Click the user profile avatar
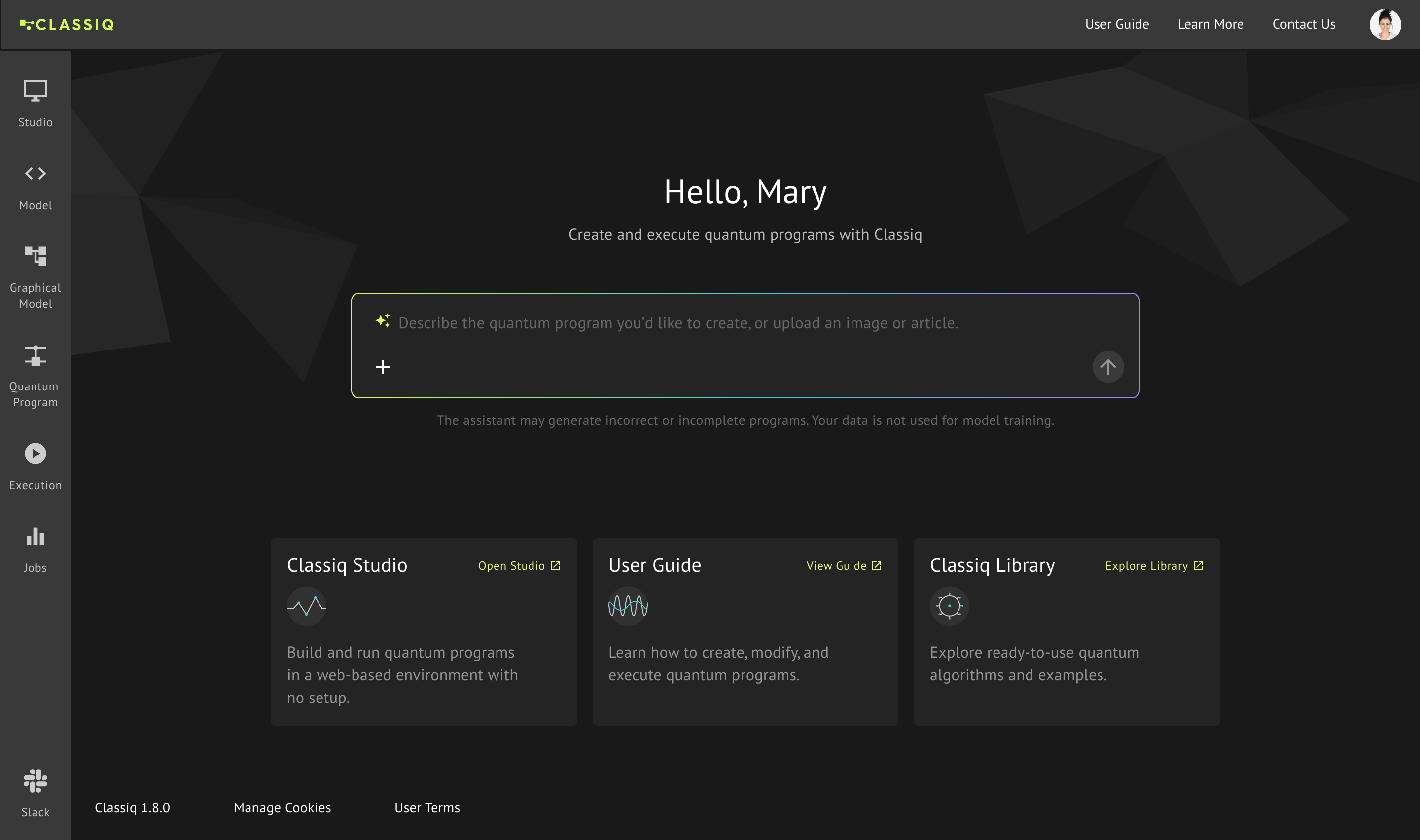This screenshot has height=840, width=1420. tap(1385, 24)
